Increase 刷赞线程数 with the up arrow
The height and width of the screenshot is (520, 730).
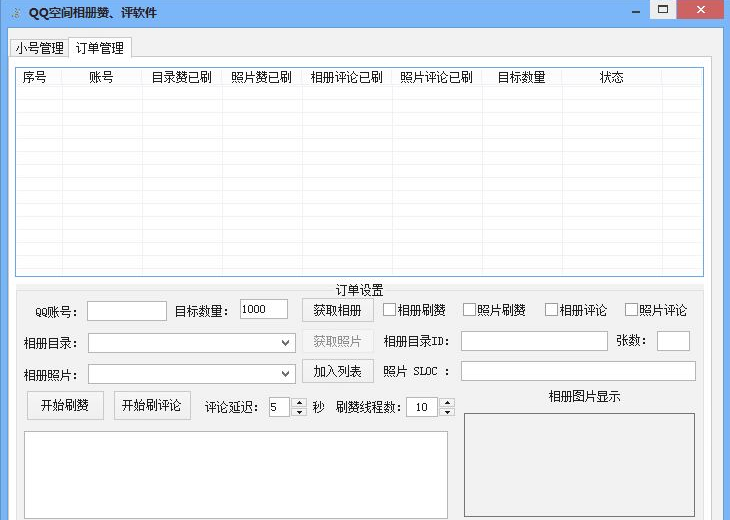pos(447,403)
